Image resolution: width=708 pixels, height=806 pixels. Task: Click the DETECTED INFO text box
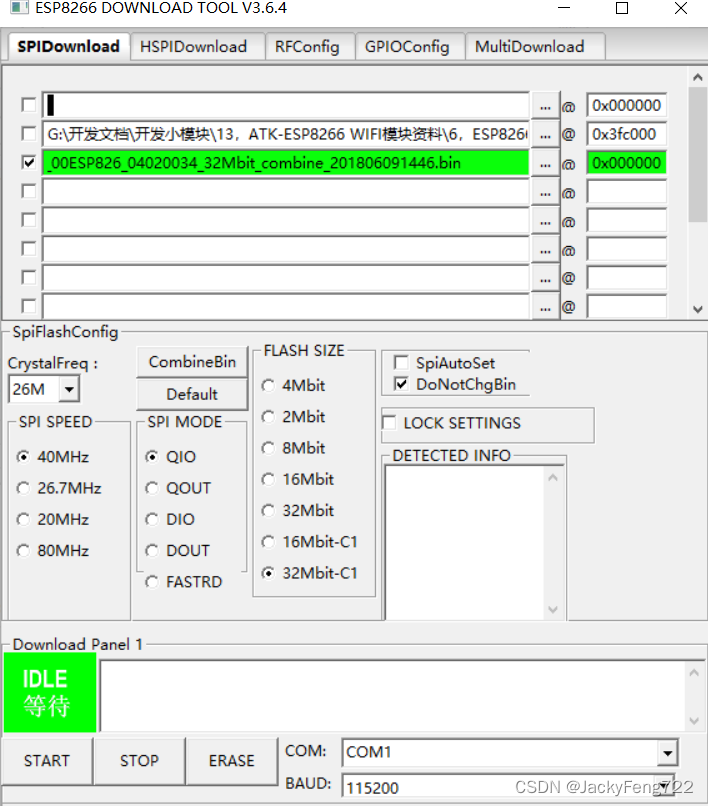point(465,543)
